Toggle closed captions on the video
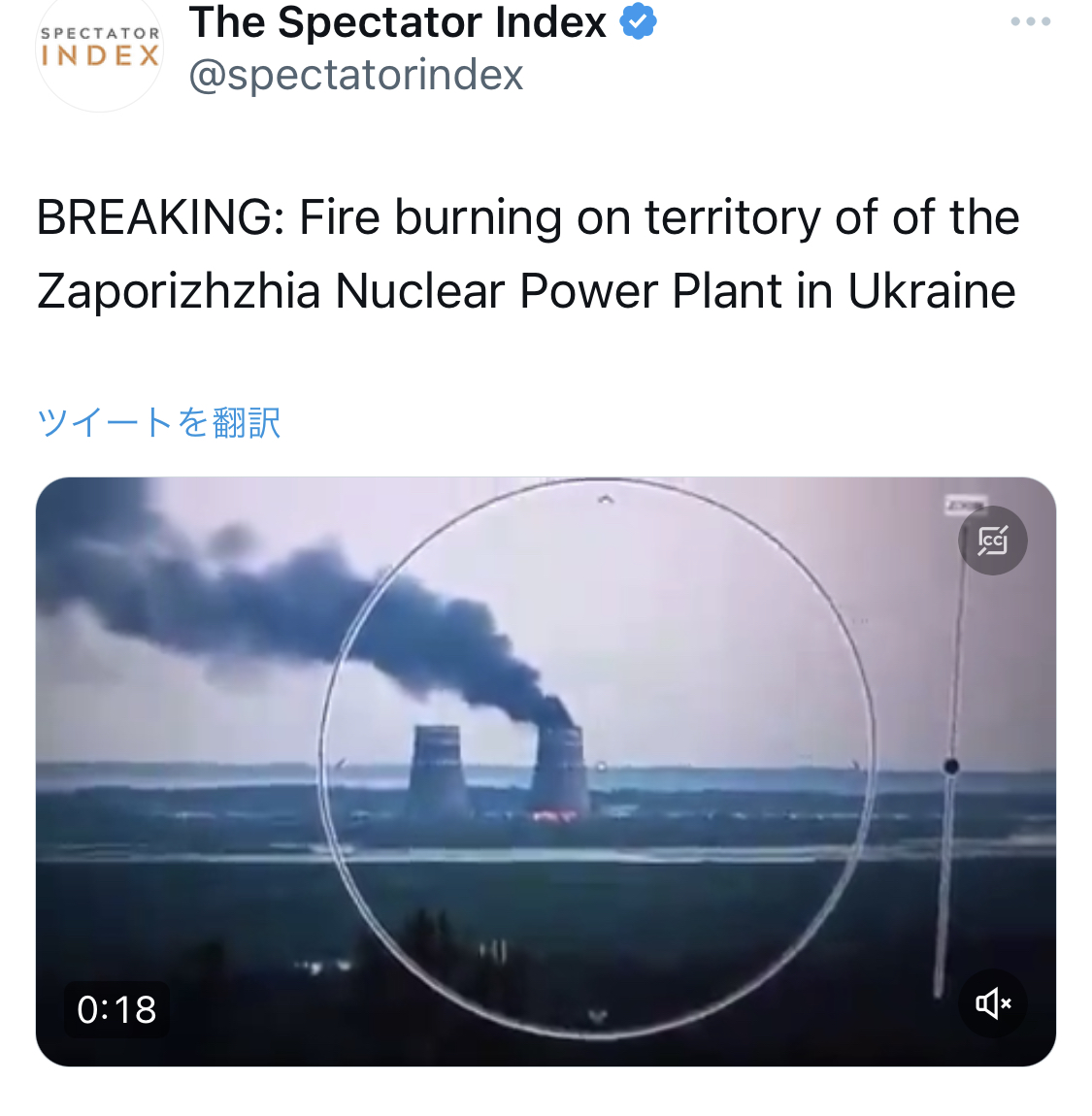Screen dimensions: 1092x1116 tap(992, 541)
